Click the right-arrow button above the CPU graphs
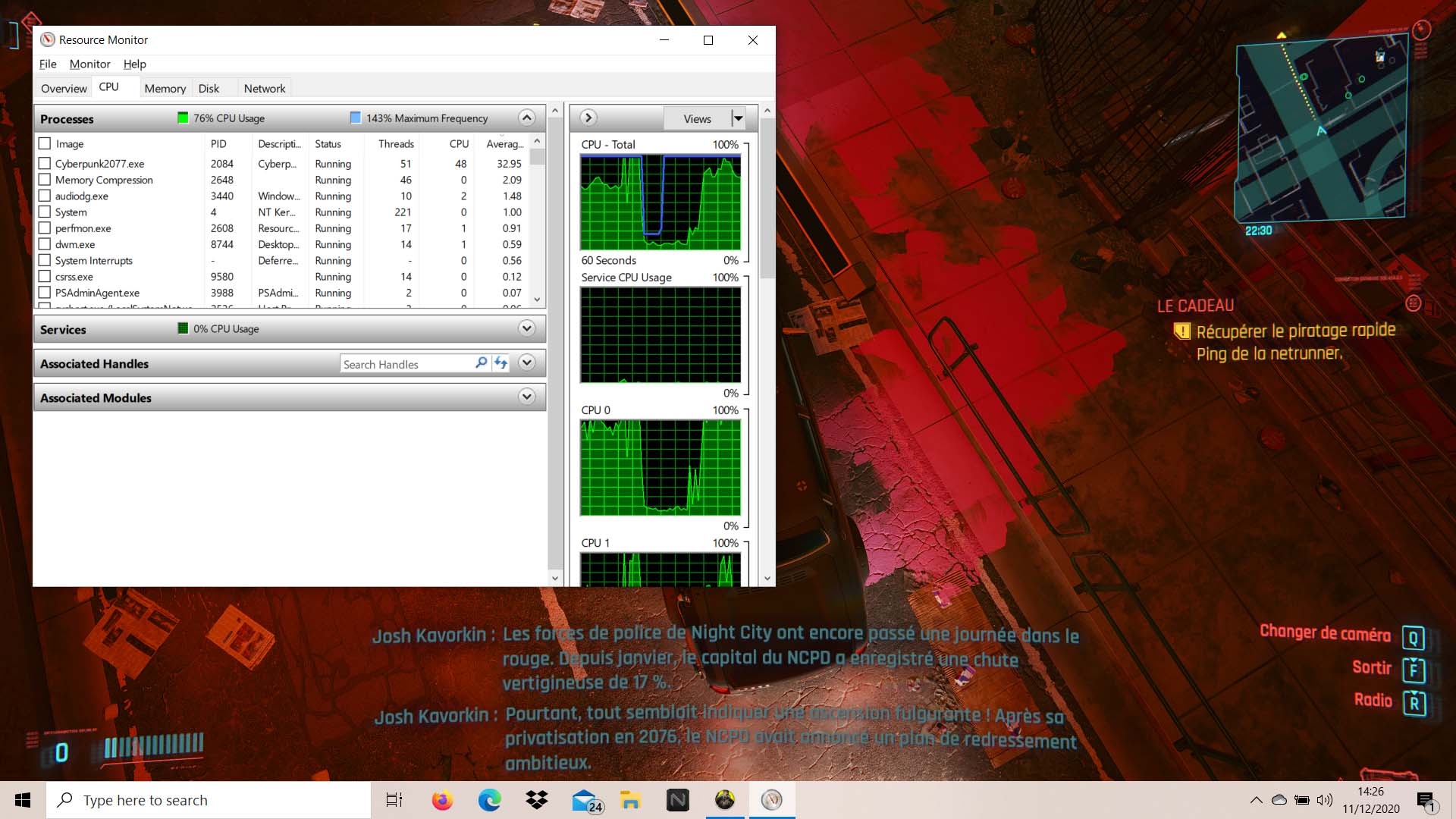 pyautogui.click(x=588, y=118)
